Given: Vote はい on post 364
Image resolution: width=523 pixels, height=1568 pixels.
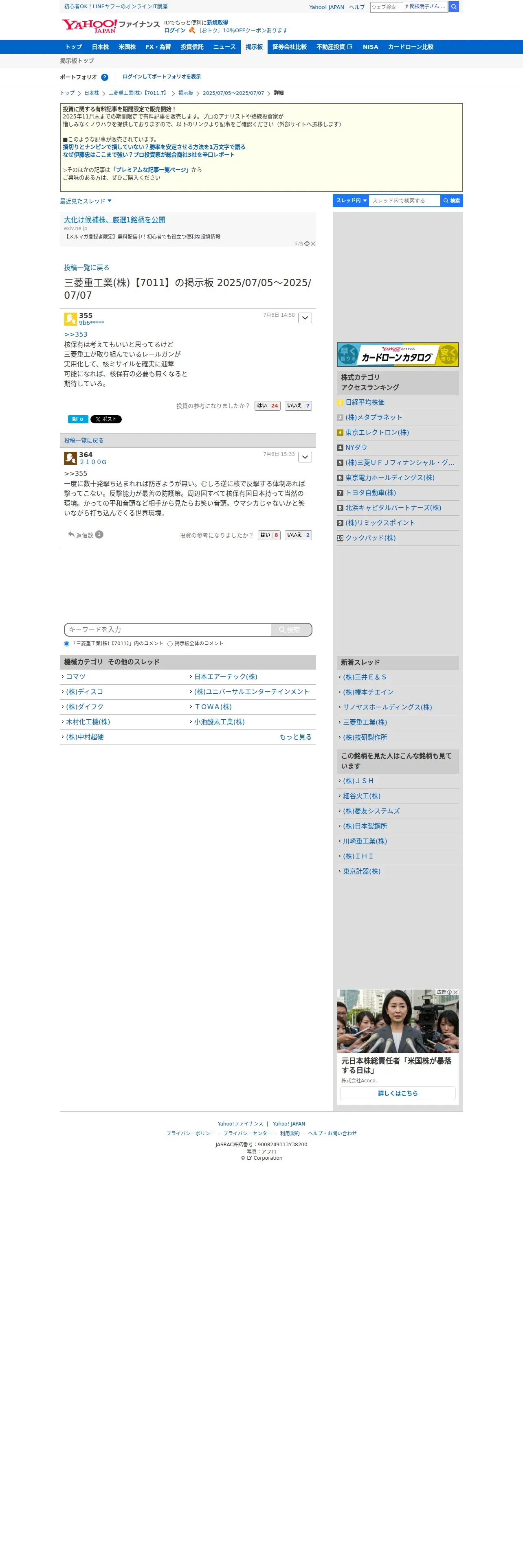Looking at the screenshot, I should coord(269,535).
